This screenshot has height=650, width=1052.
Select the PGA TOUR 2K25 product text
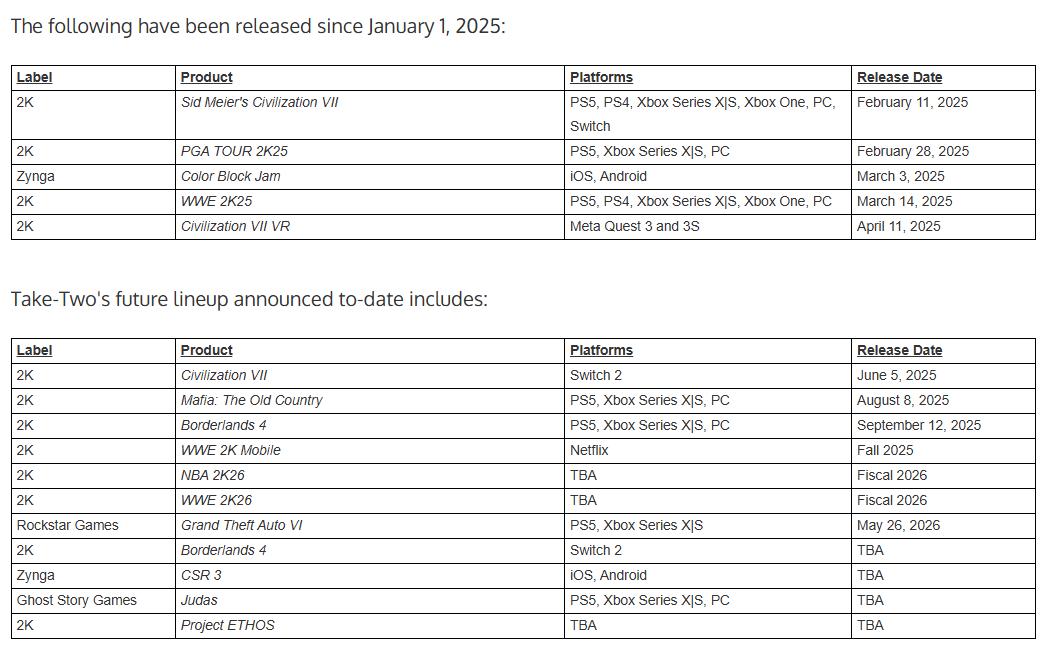[234, 152]
